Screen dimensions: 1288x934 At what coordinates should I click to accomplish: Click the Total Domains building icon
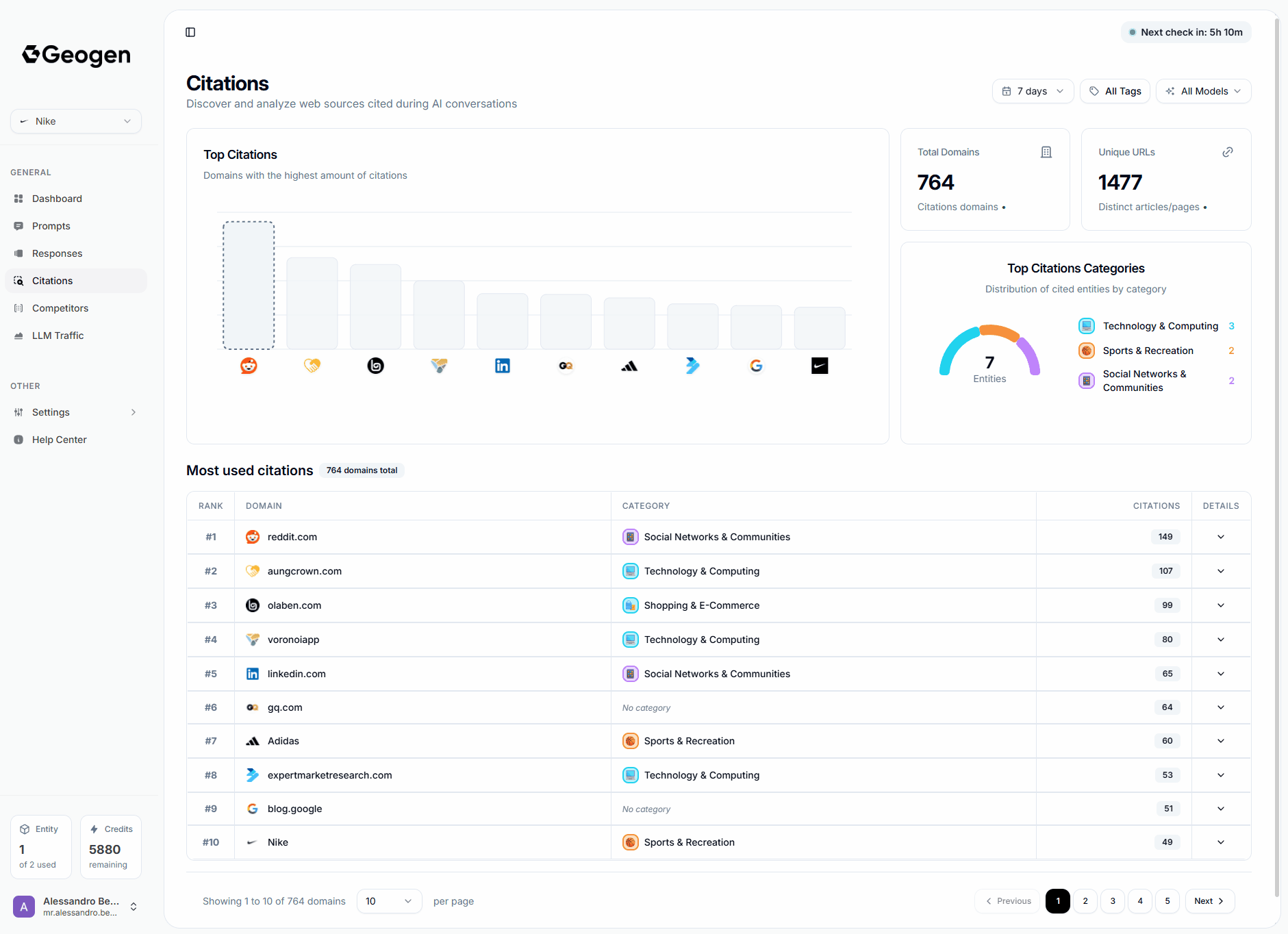(x=1046, y=152)
